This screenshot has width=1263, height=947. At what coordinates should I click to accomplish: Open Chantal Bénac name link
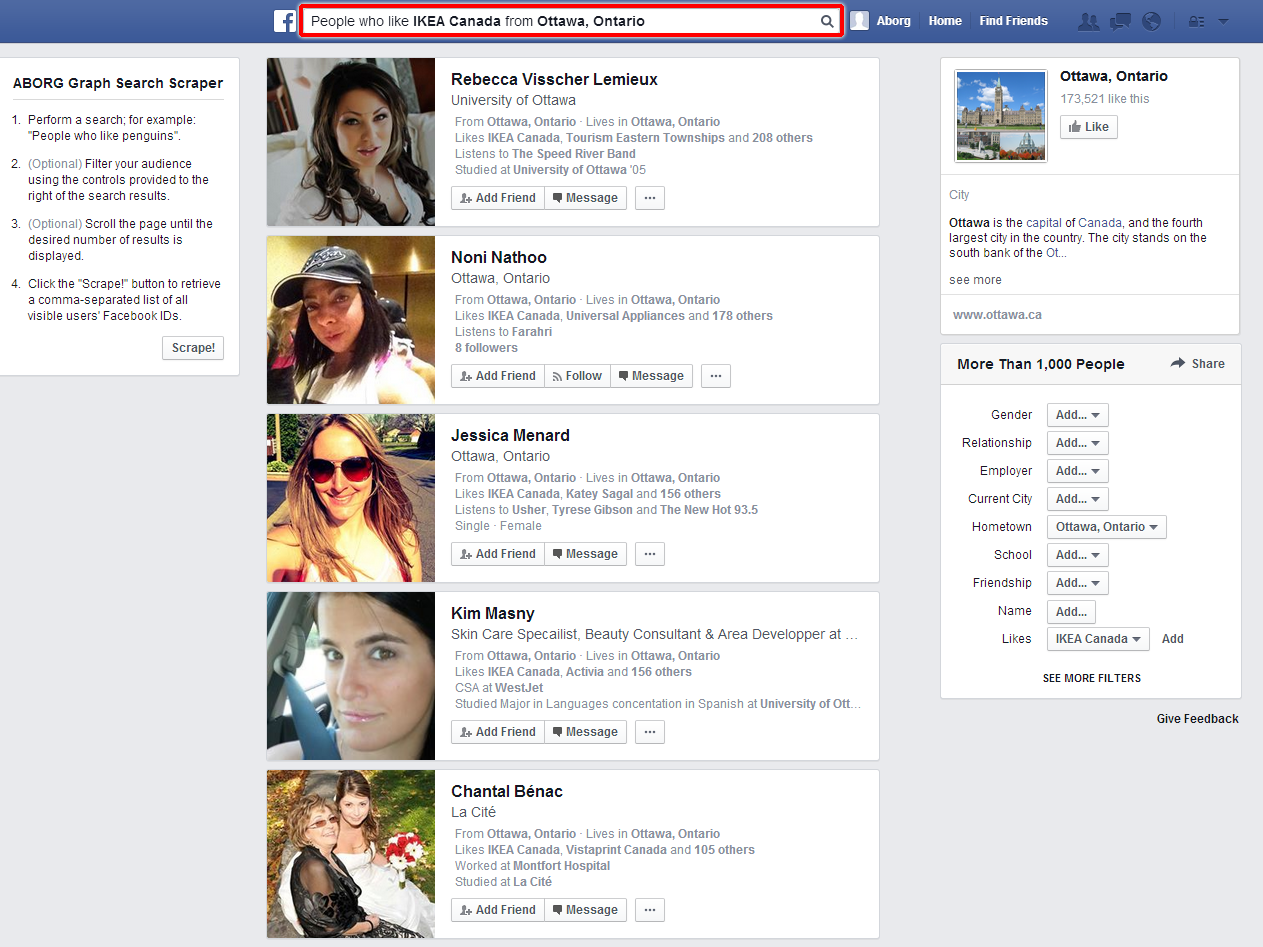pos(507,791)
